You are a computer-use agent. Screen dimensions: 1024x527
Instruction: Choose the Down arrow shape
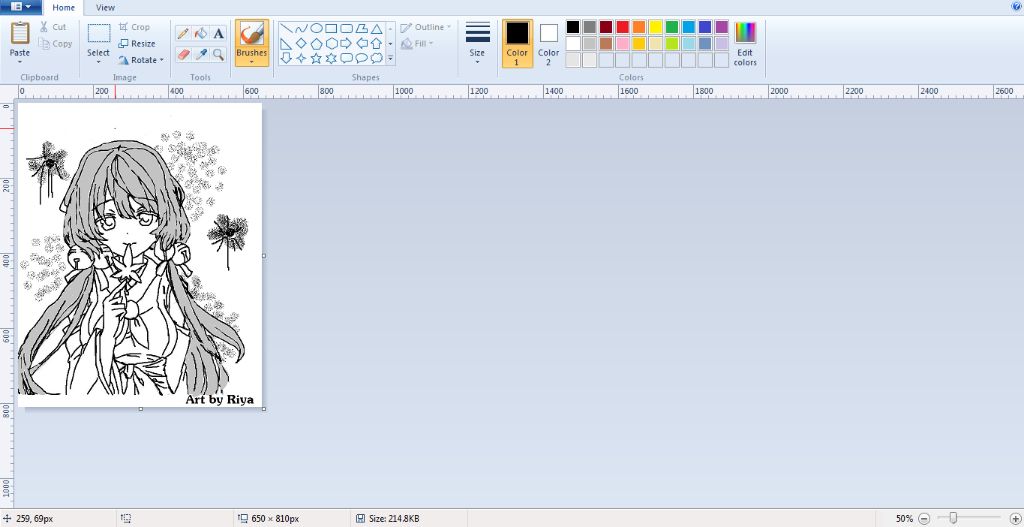286,58
